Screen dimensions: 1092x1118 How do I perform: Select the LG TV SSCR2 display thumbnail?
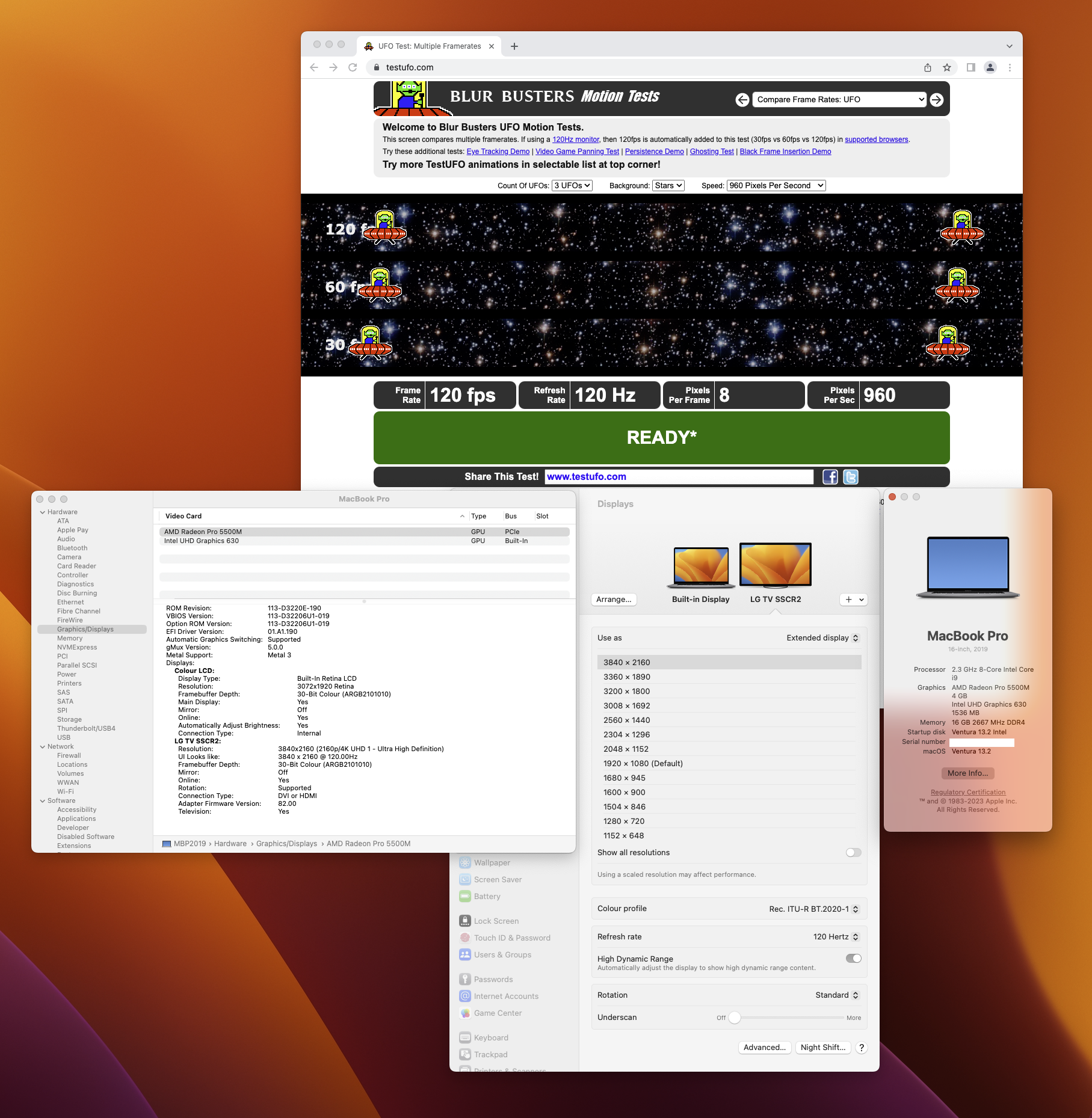pos(776,565)
